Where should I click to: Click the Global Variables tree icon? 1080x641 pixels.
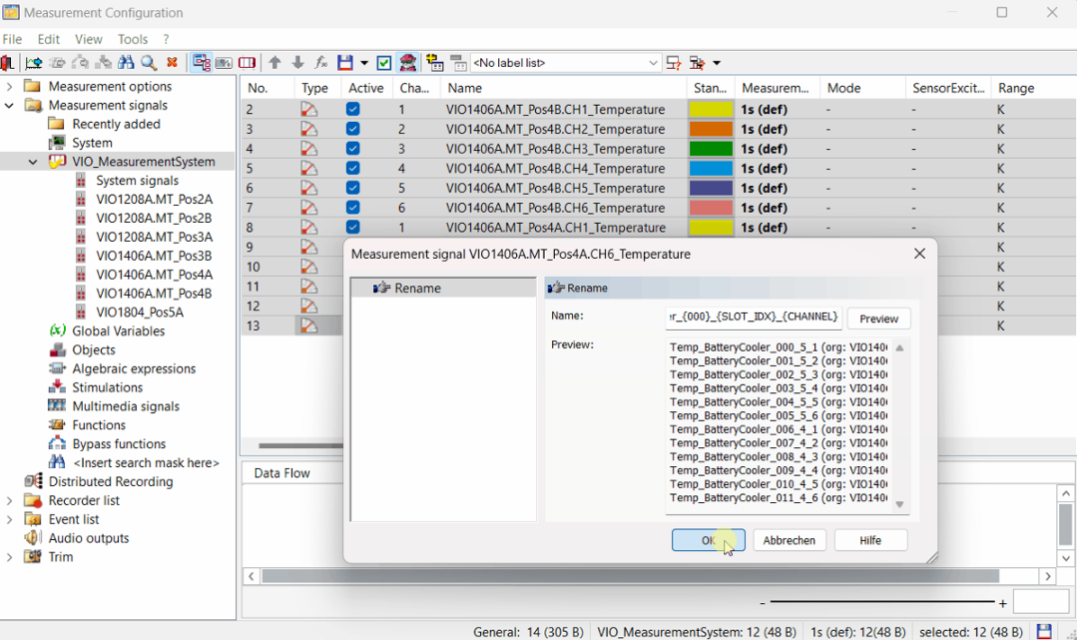pyautogui.click(x=58, y=331)
